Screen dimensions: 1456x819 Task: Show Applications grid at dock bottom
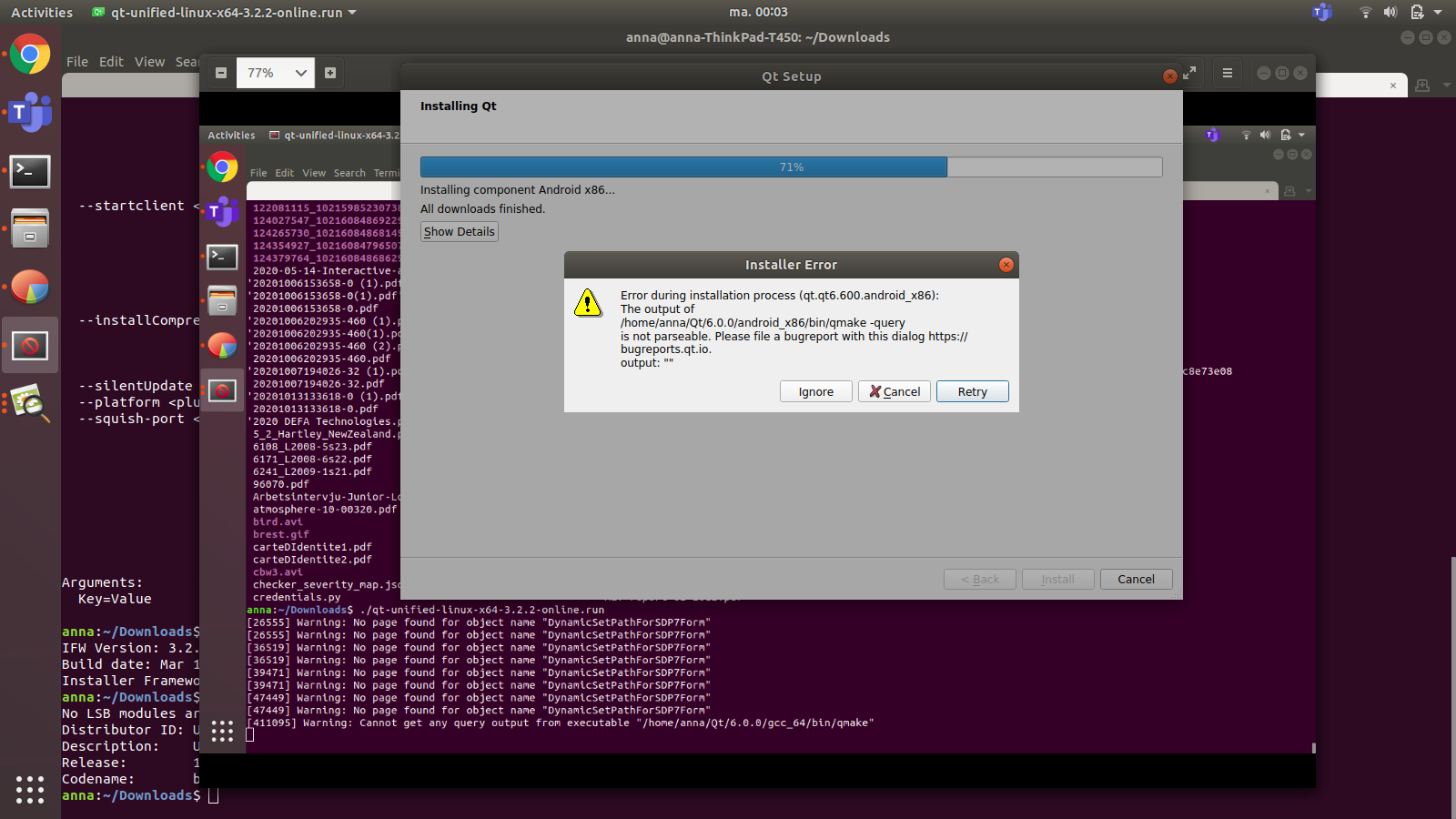pyautogui.click(x=30, y=789)
